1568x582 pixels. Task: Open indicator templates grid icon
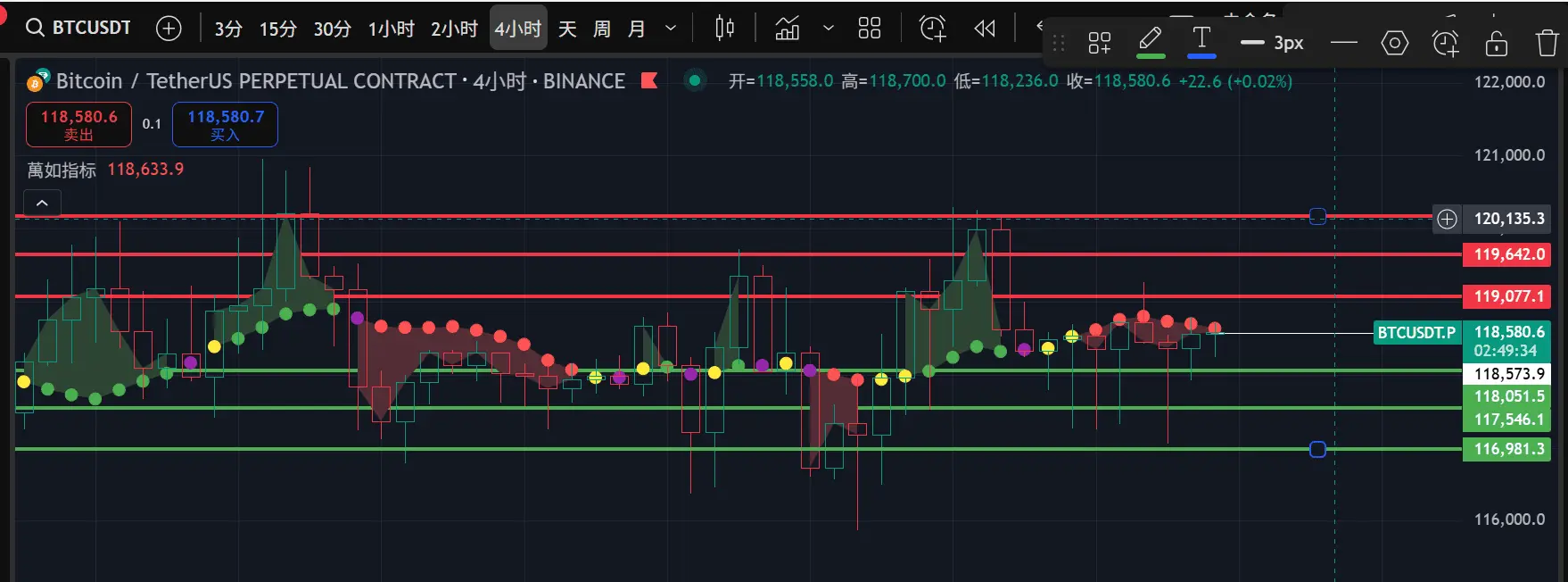pos(870,29)
